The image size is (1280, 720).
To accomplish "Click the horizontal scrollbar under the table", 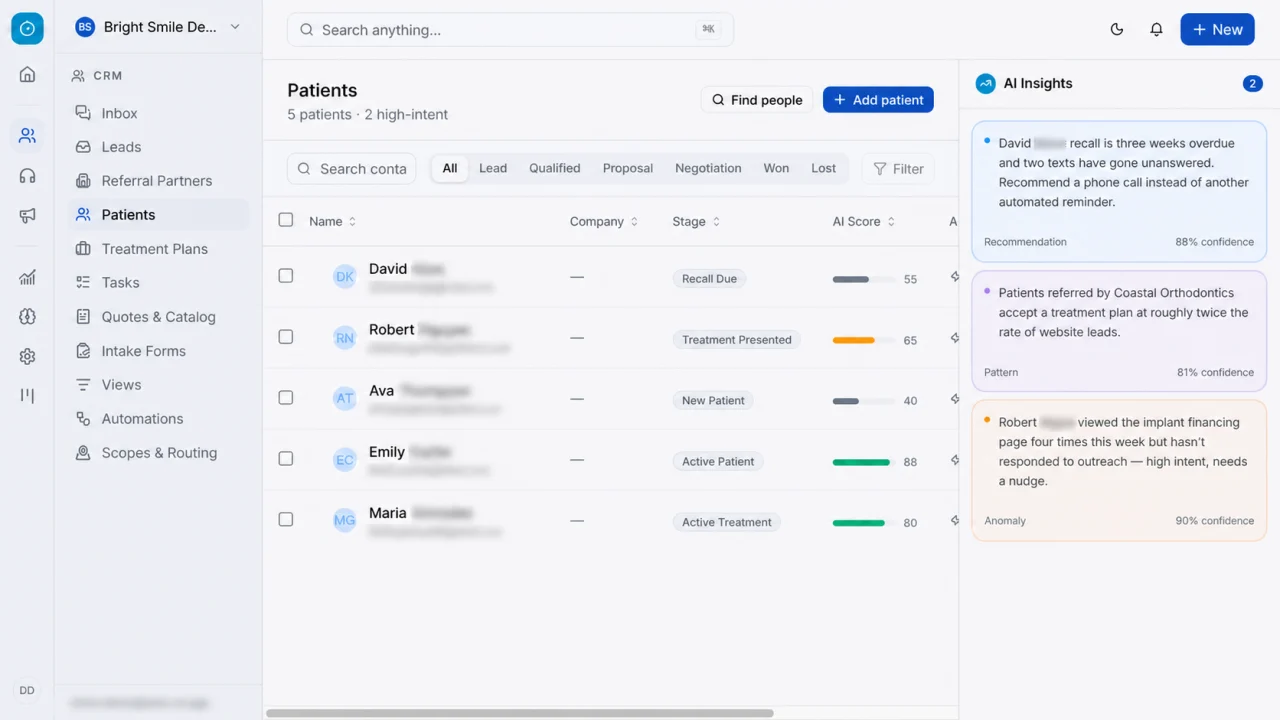I will point(520,713).
